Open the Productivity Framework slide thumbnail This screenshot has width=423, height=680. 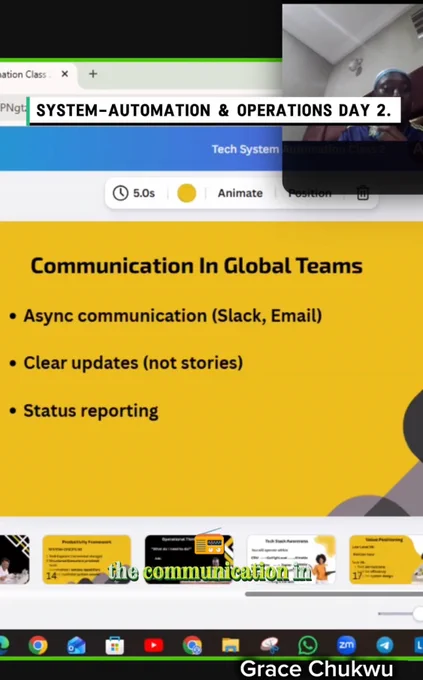86,559
